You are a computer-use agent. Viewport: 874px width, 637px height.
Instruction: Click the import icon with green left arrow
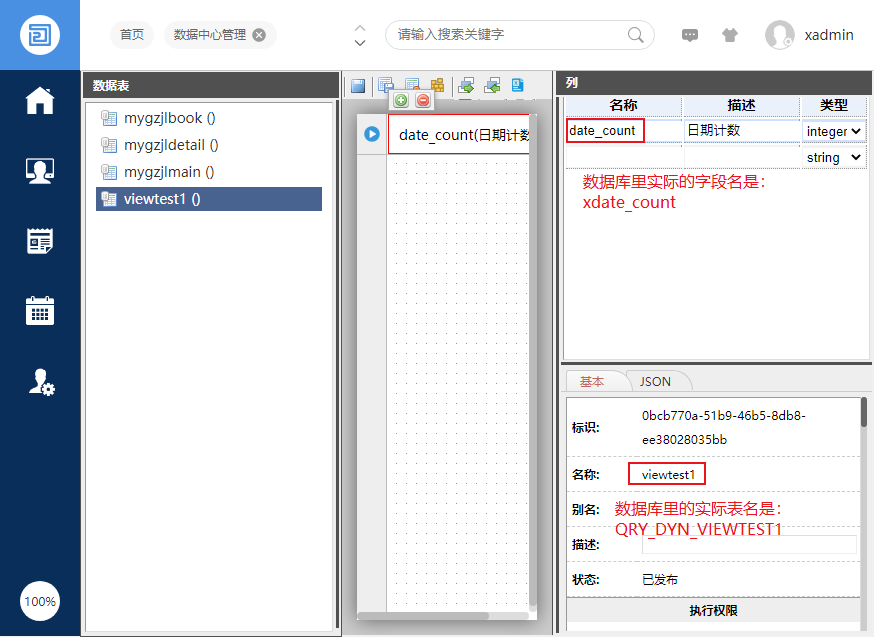[492, 85]
